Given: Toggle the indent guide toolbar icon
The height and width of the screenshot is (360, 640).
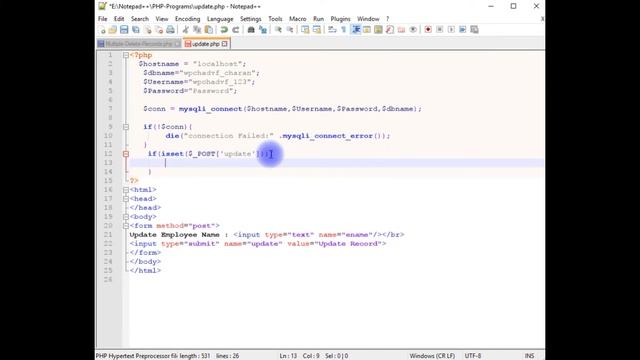Looking at the screenshot, I should pyautogui.click(x=356, y=30).
